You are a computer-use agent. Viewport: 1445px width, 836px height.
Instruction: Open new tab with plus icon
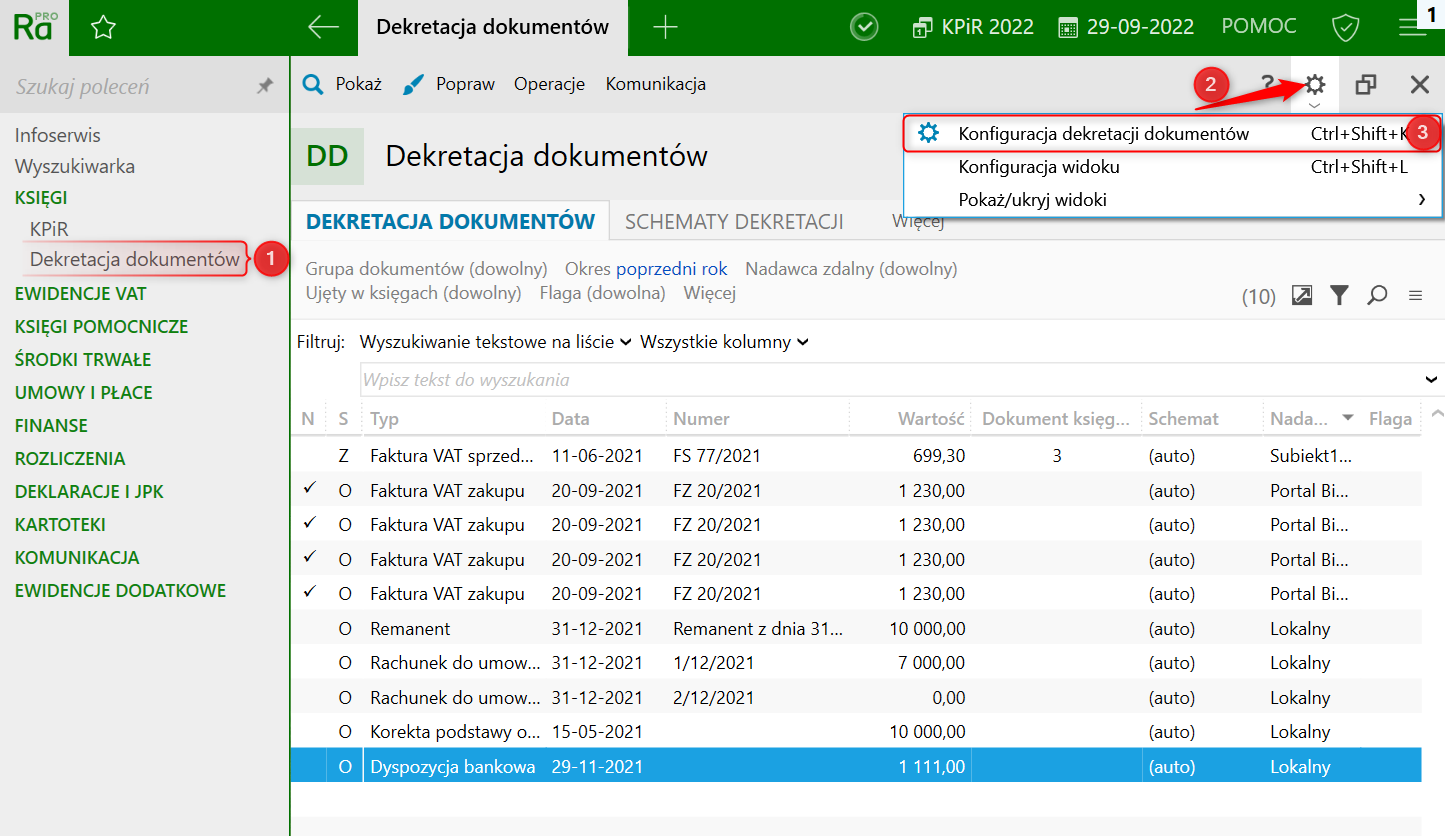tap(665, 28)
